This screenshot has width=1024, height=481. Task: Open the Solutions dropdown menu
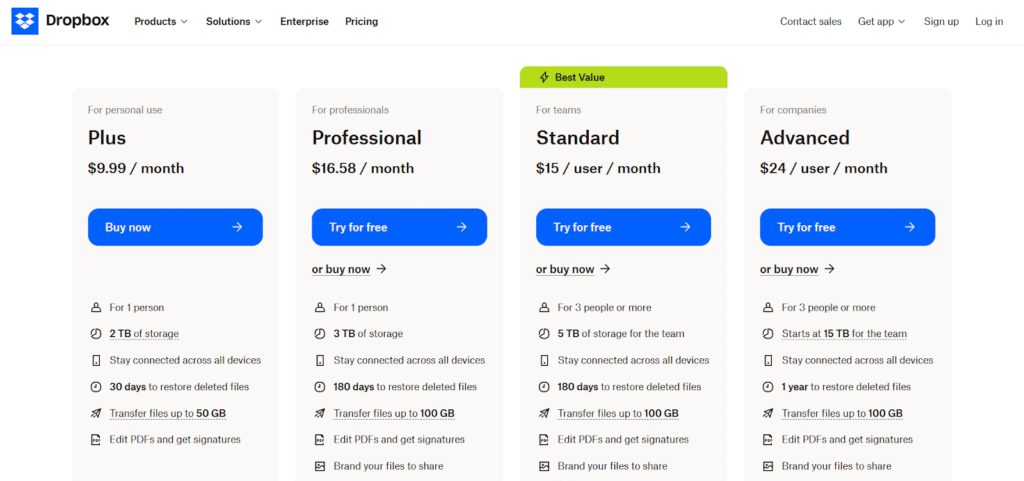(234, 21)
